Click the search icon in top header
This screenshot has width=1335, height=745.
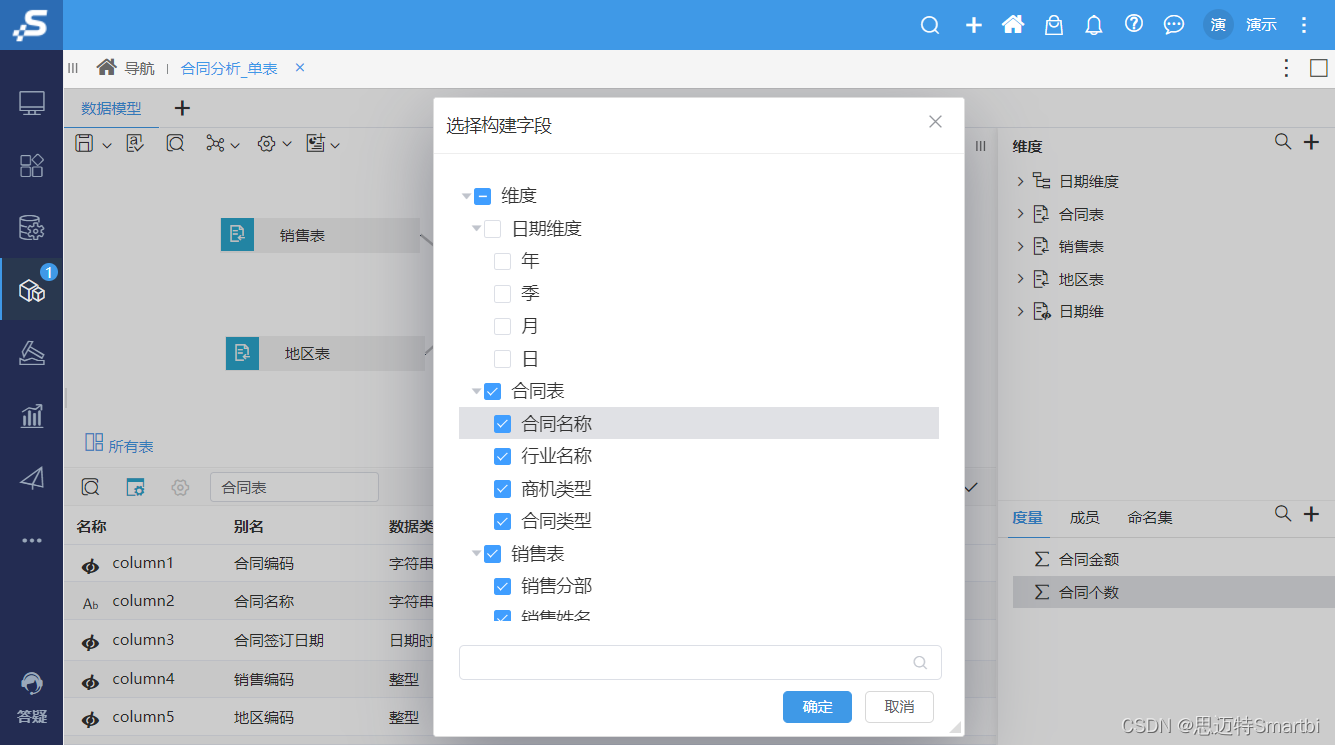click(x=930, y=25)
